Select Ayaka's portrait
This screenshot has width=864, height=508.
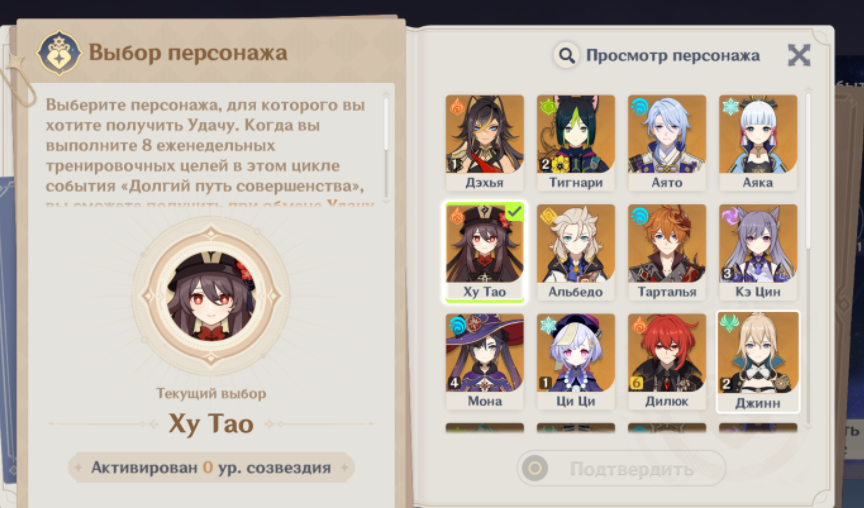click(x=758, y=143)
